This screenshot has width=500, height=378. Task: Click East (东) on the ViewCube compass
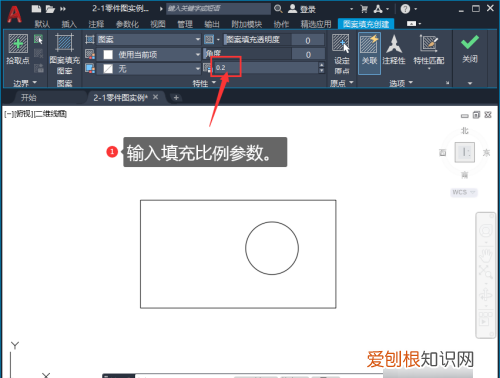click(x=486, y=153)
